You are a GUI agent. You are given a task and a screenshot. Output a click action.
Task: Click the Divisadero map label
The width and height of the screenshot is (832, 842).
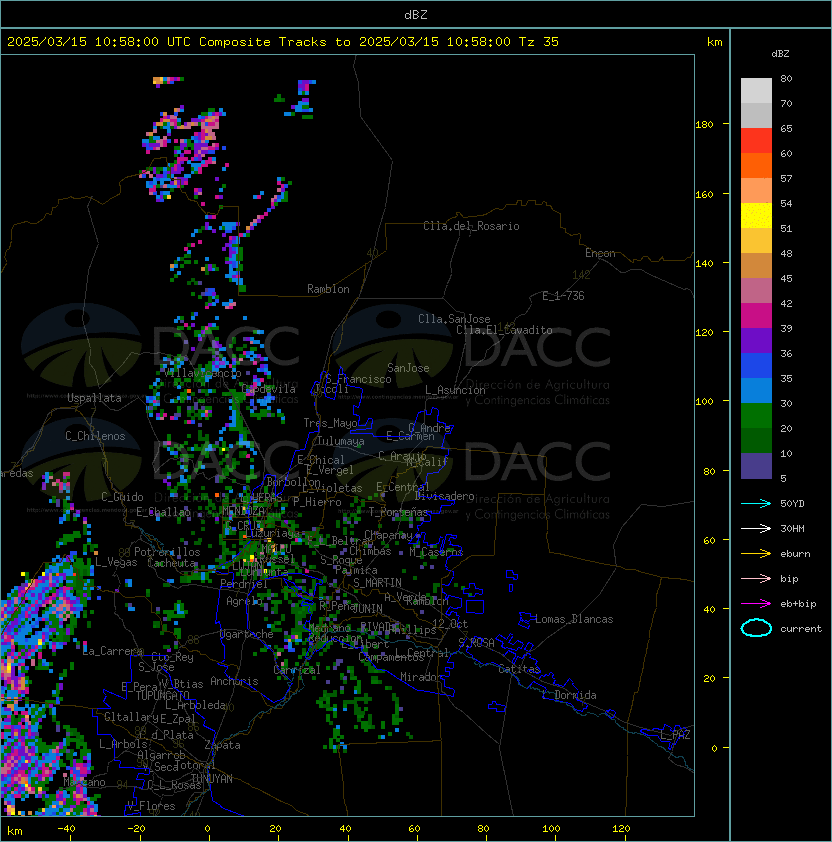pyautogui.click(x=445, y=496)
